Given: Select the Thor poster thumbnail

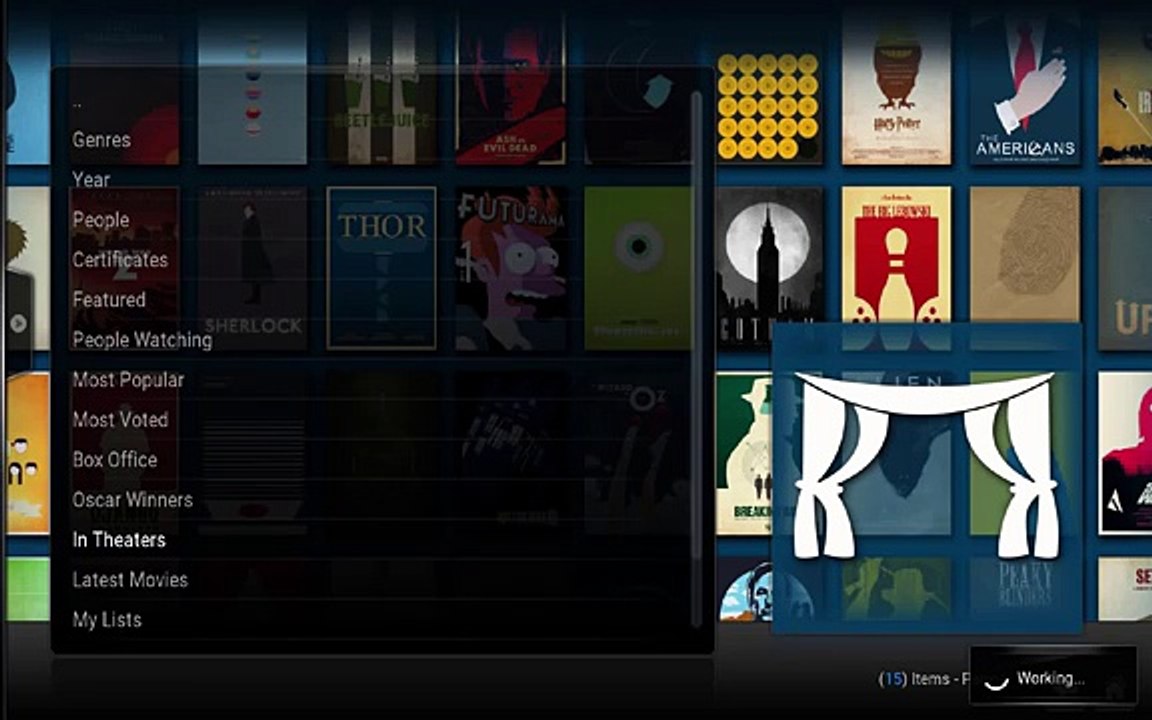Looking at the screenshot, I should pyautogui.click(x=381, y=268).
